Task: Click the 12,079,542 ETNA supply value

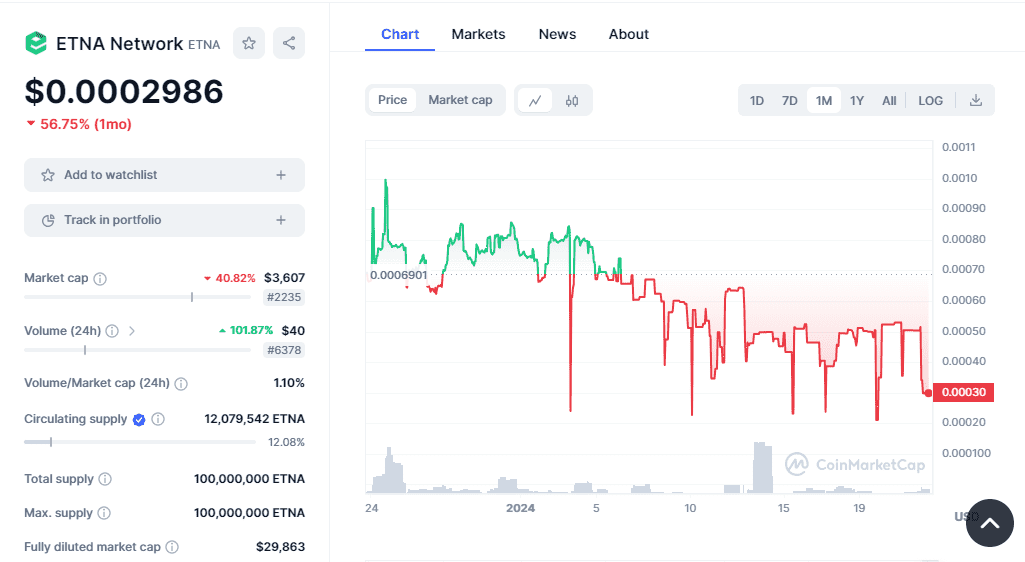Action: pos(254,419)
